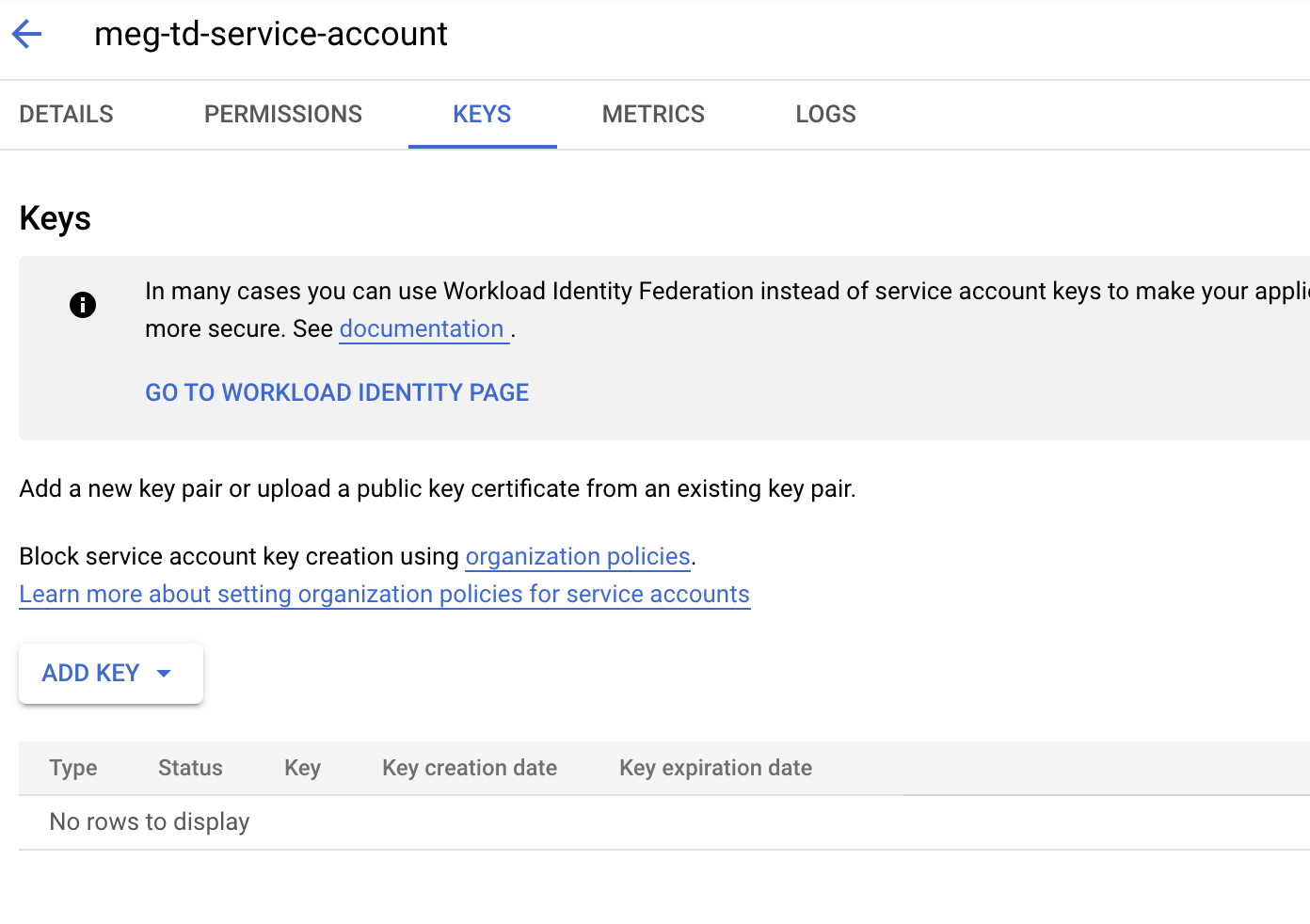
Task: Click the Status column header
Action: (190, 768)
